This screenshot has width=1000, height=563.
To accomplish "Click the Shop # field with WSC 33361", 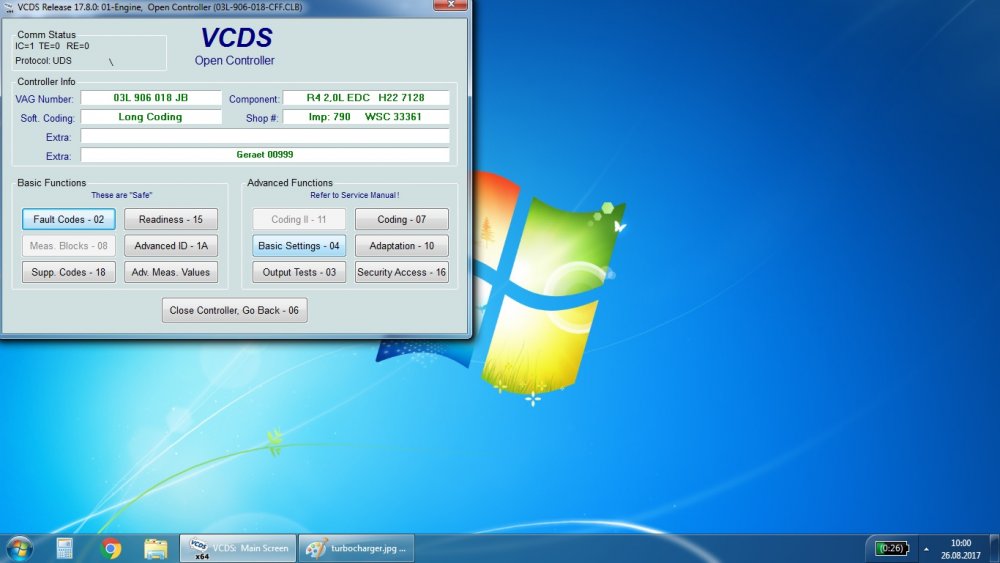I will click(366, 117).
